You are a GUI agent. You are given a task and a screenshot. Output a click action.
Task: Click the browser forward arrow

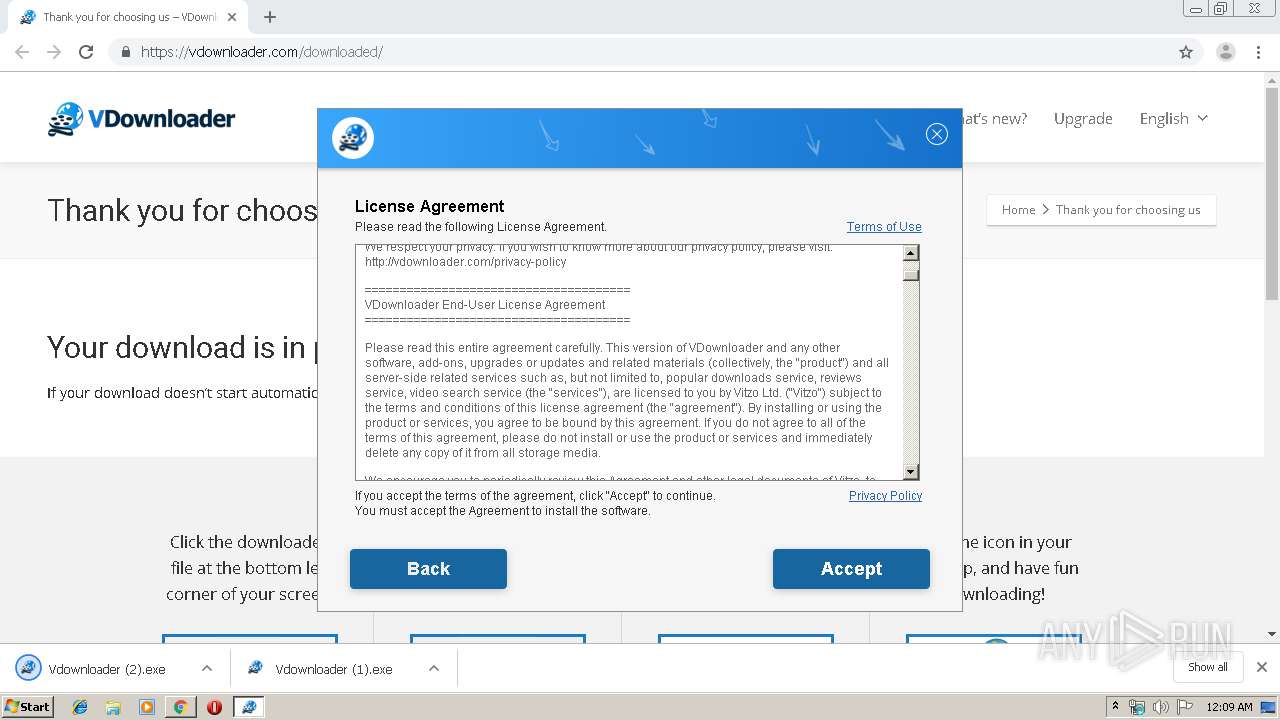point(54,52)
